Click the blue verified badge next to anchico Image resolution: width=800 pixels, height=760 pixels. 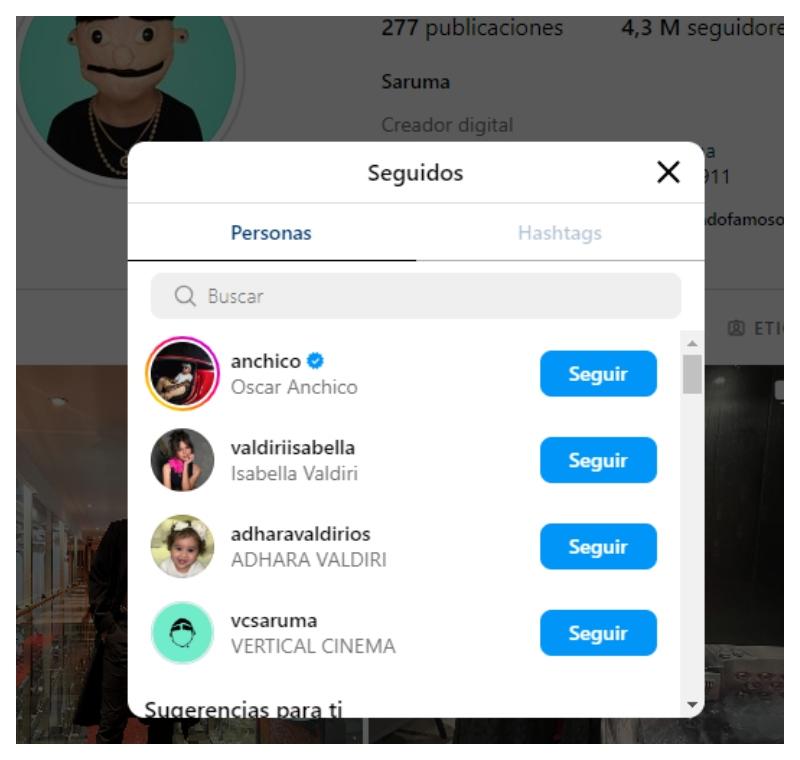pos(315,361)
